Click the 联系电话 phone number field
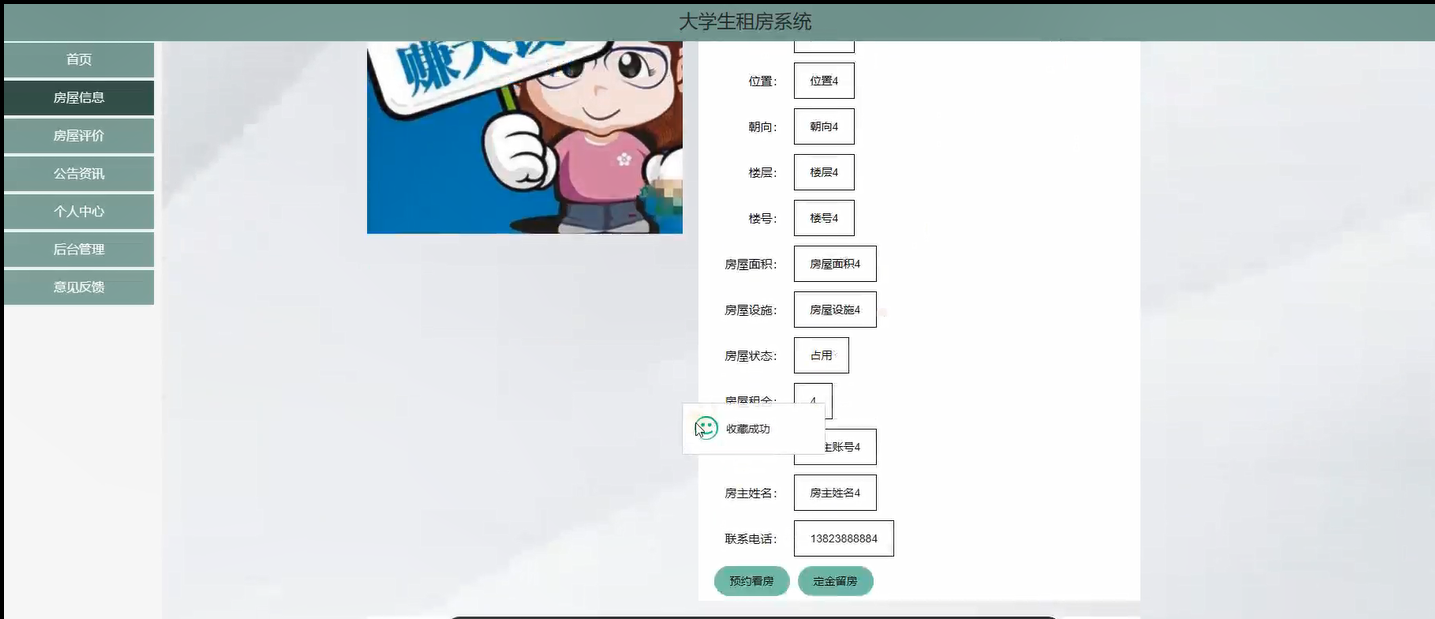1435x619 pixels. (843, 538)
